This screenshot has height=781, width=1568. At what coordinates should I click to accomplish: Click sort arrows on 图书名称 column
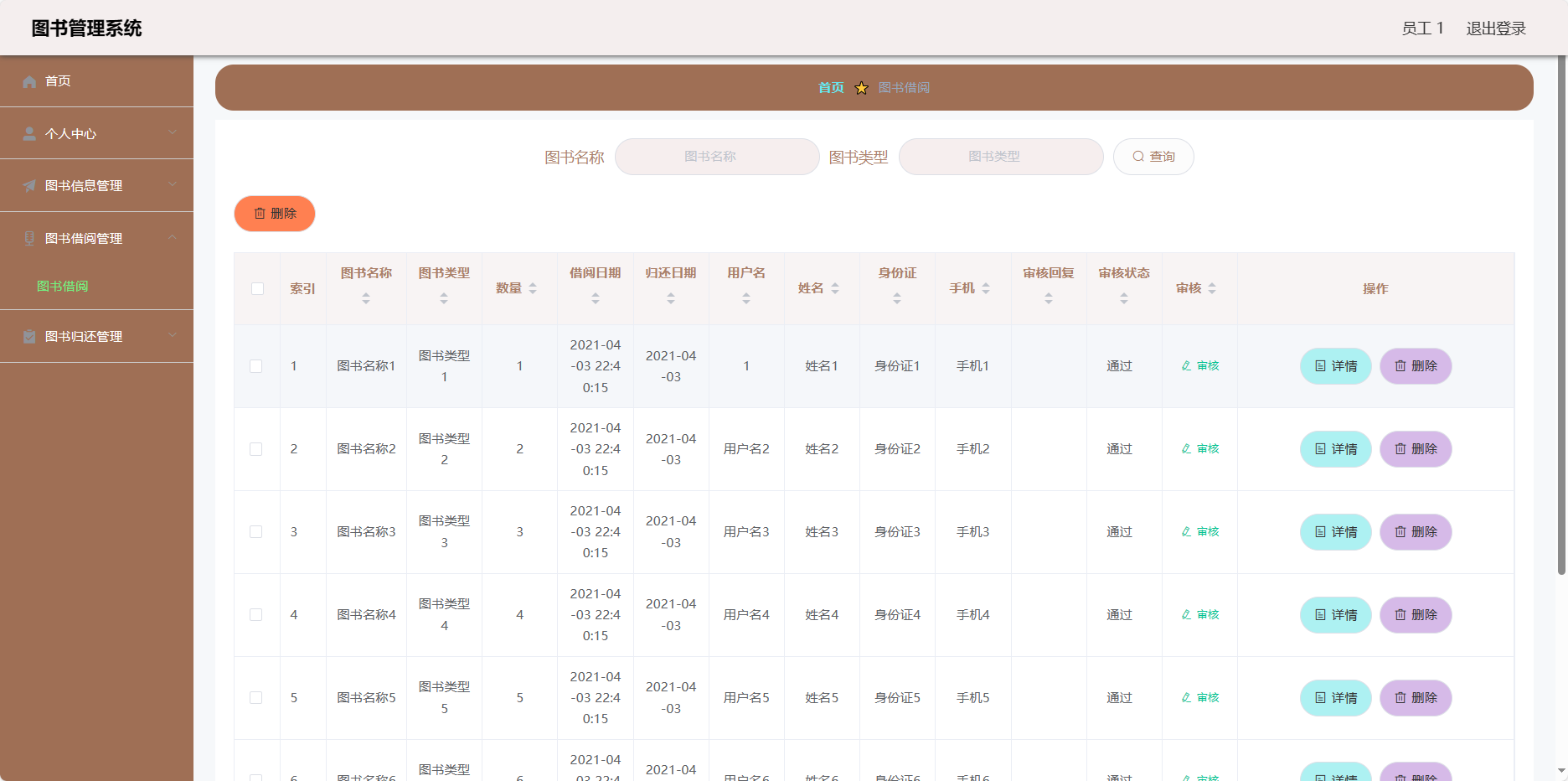[x=366, y=298]
